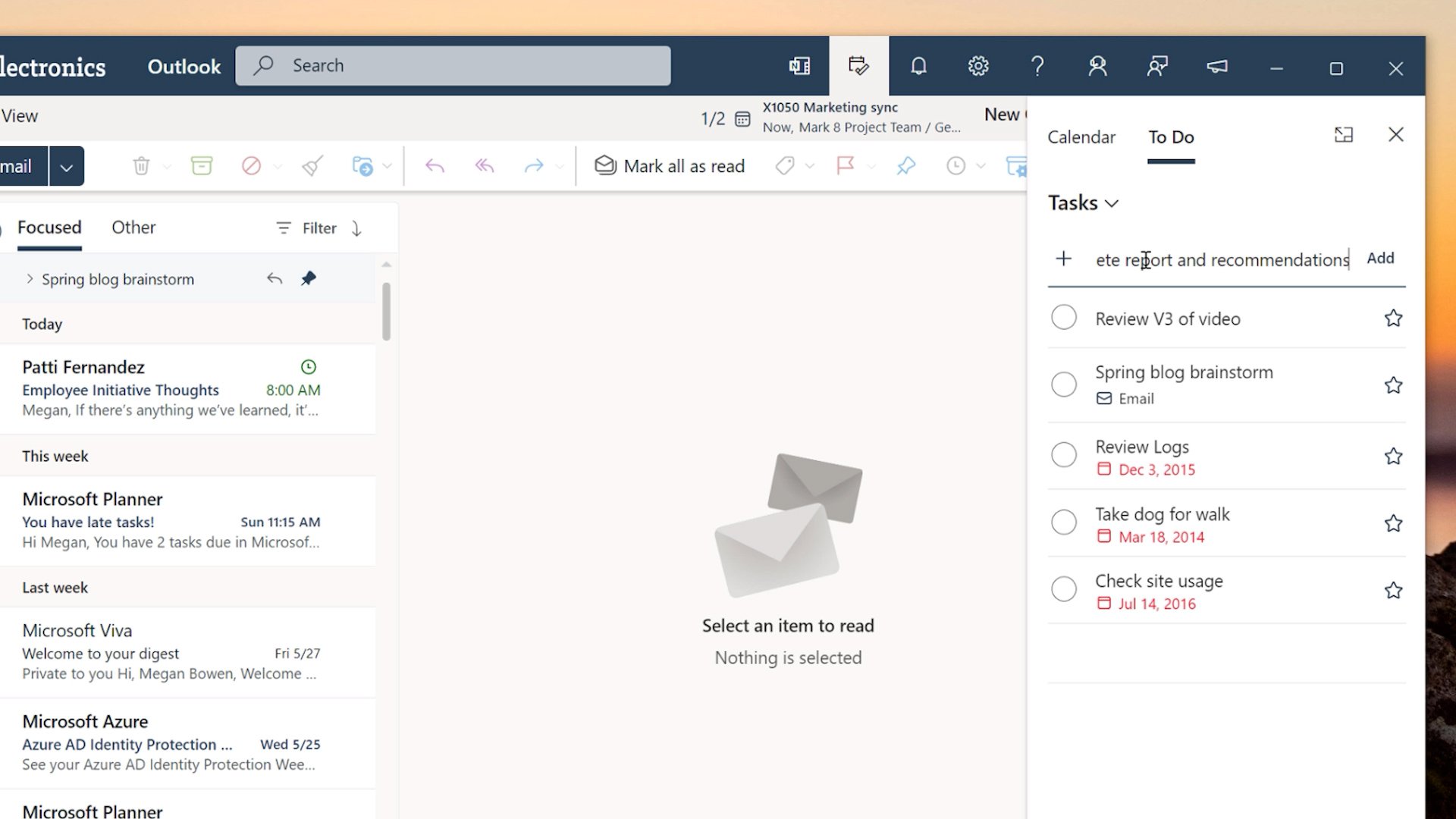This screenshot has height=819, width=1456.
Task: Click the Categorize tag icon
Action: pyautogui.click(x=785, y=165)
